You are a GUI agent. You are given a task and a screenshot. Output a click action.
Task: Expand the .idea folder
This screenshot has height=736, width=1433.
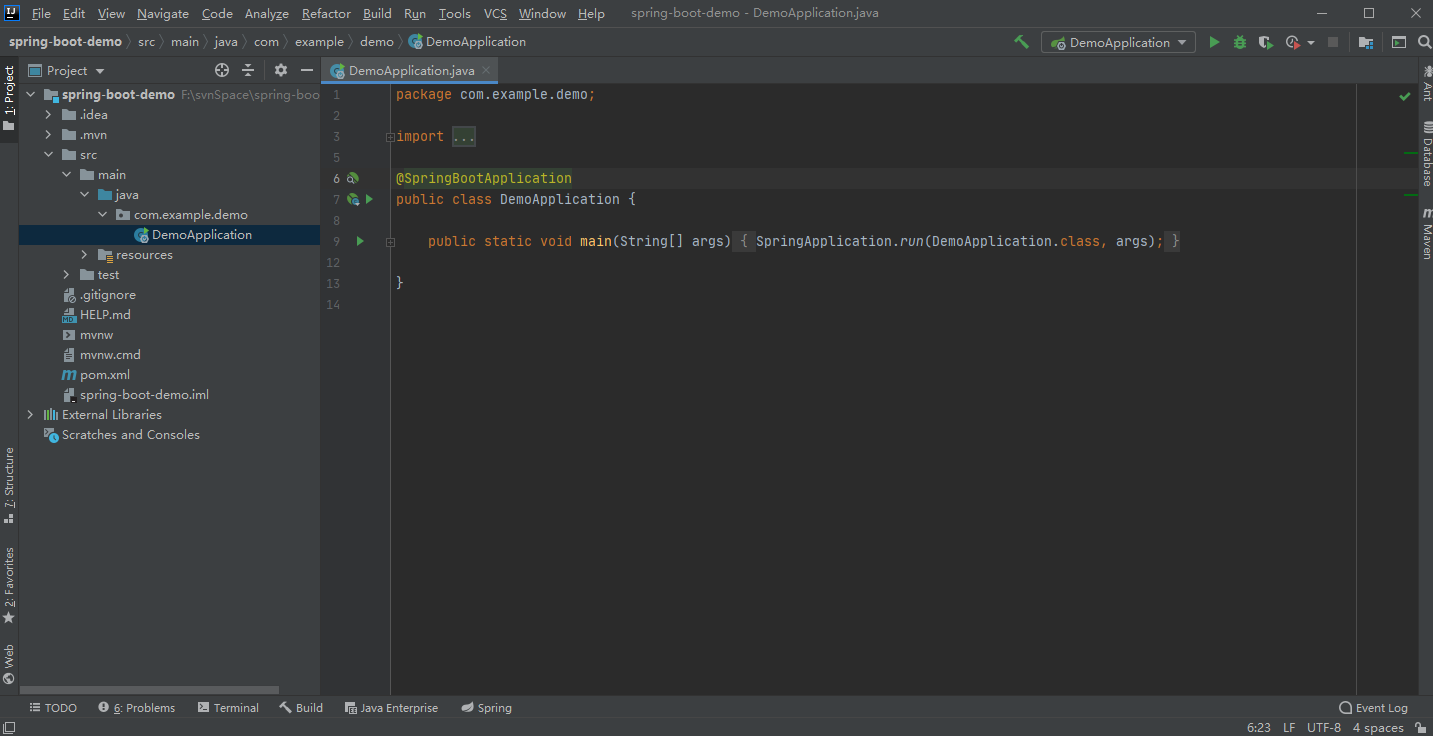pyautogui.click(x=49, y=115)
